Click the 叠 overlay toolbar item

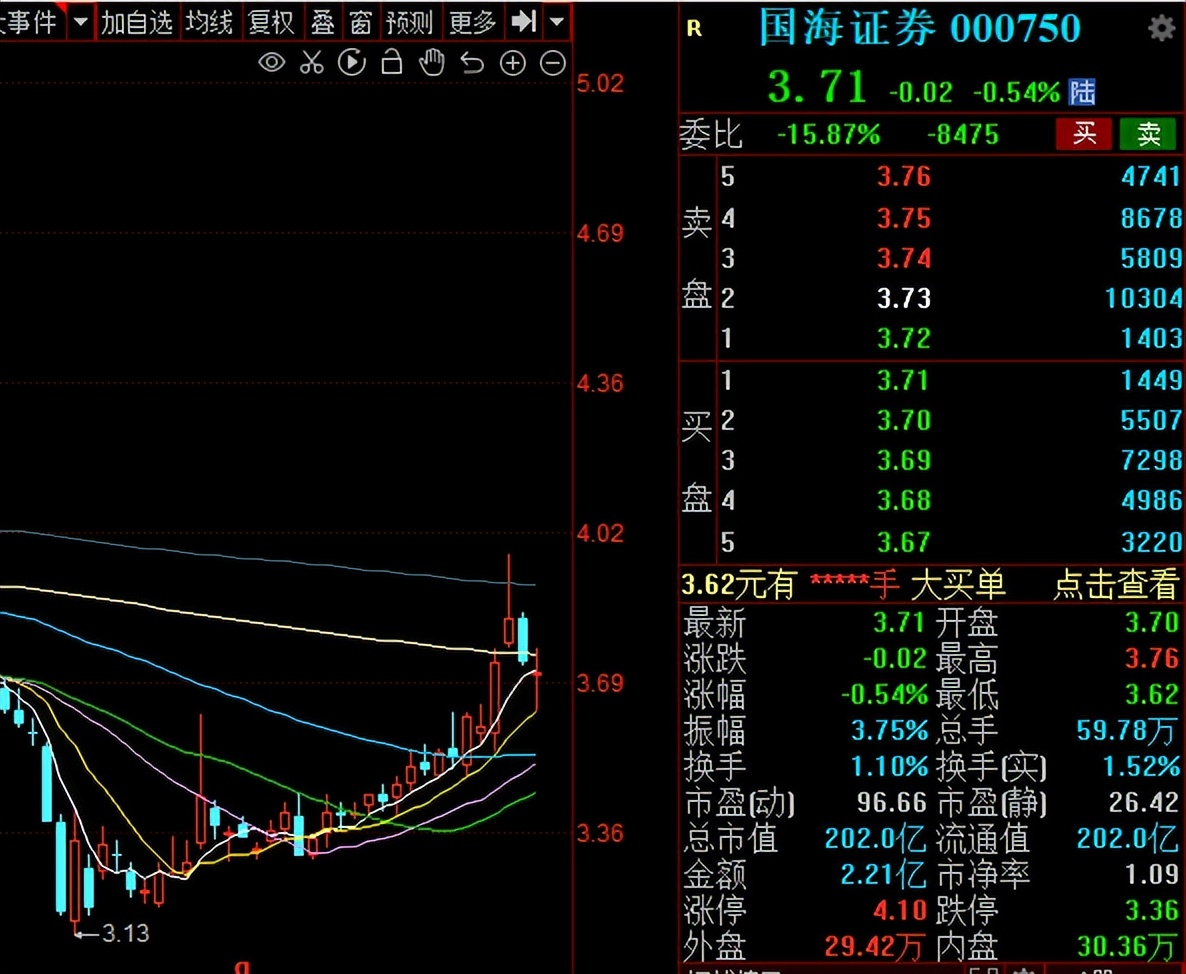pos(322,23)
